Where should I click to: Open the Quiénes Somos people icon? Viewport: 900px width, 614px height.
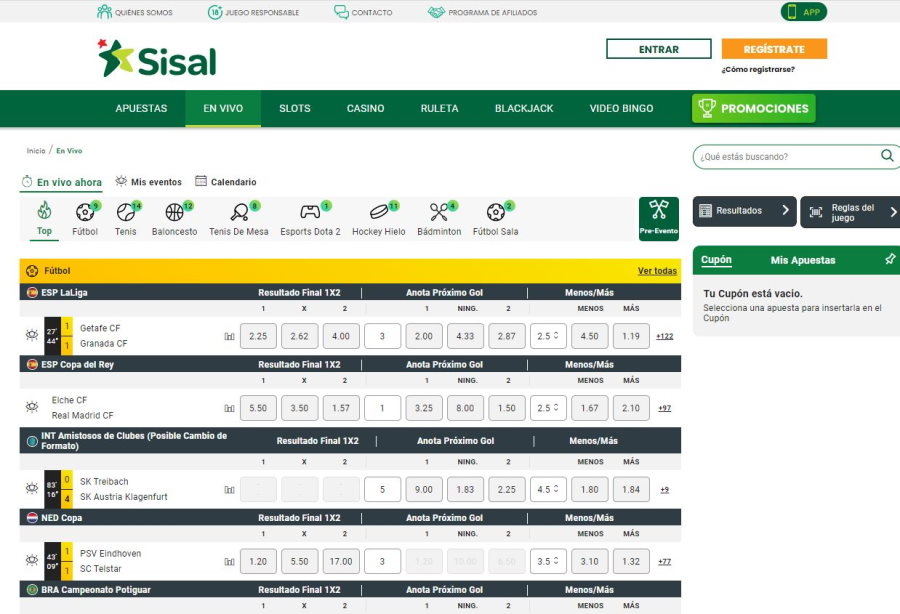point(104,11)
